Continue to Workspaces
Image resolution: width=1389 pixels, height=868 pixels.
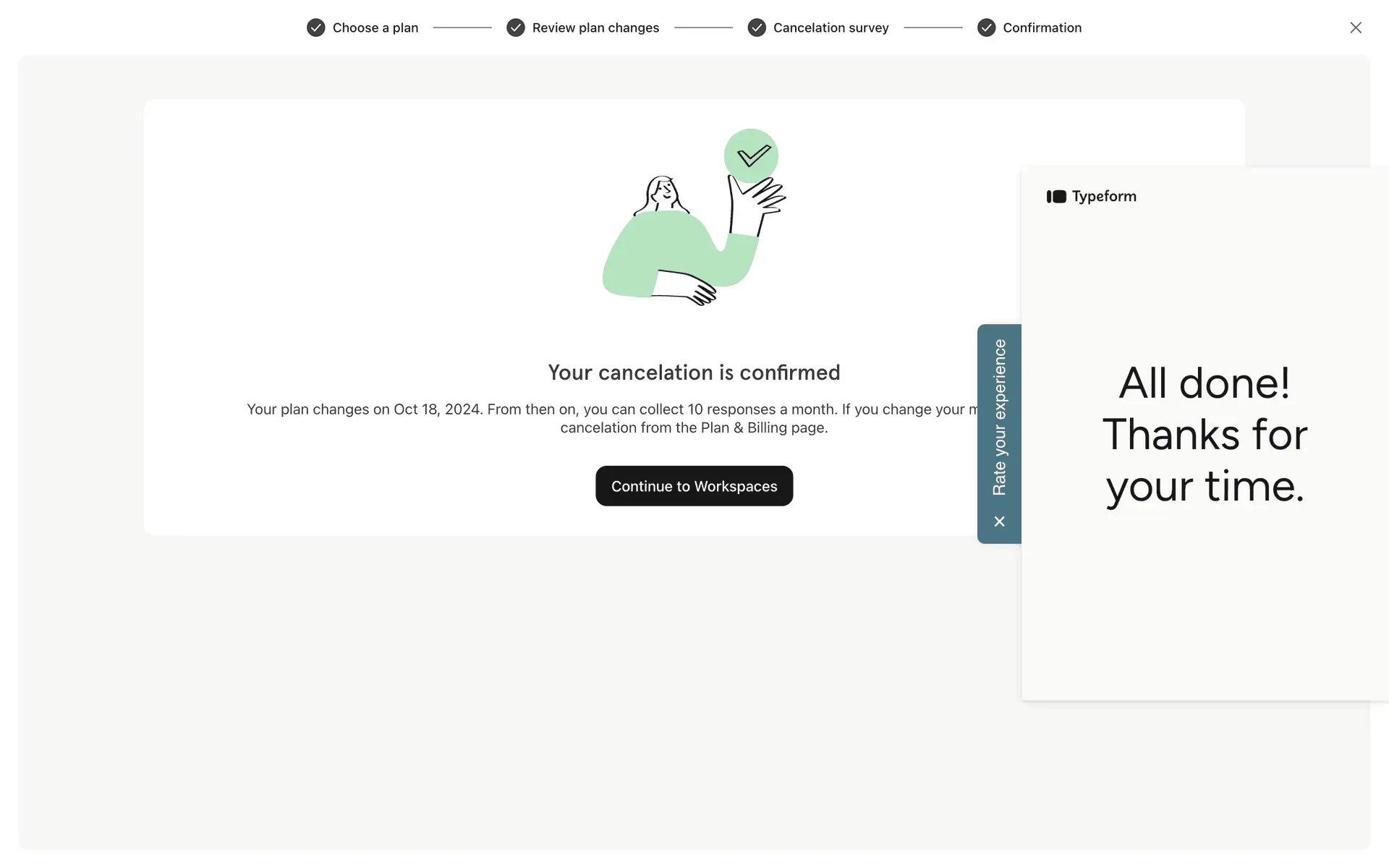click(x=694, y=486)
